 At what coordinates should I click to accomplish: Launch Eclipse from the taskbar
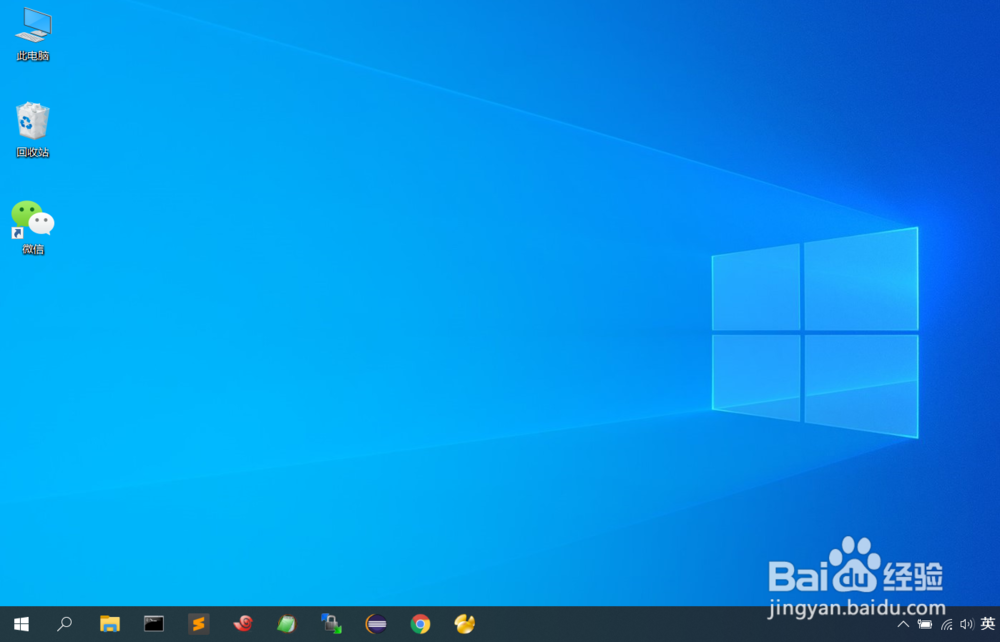[376, 624]
